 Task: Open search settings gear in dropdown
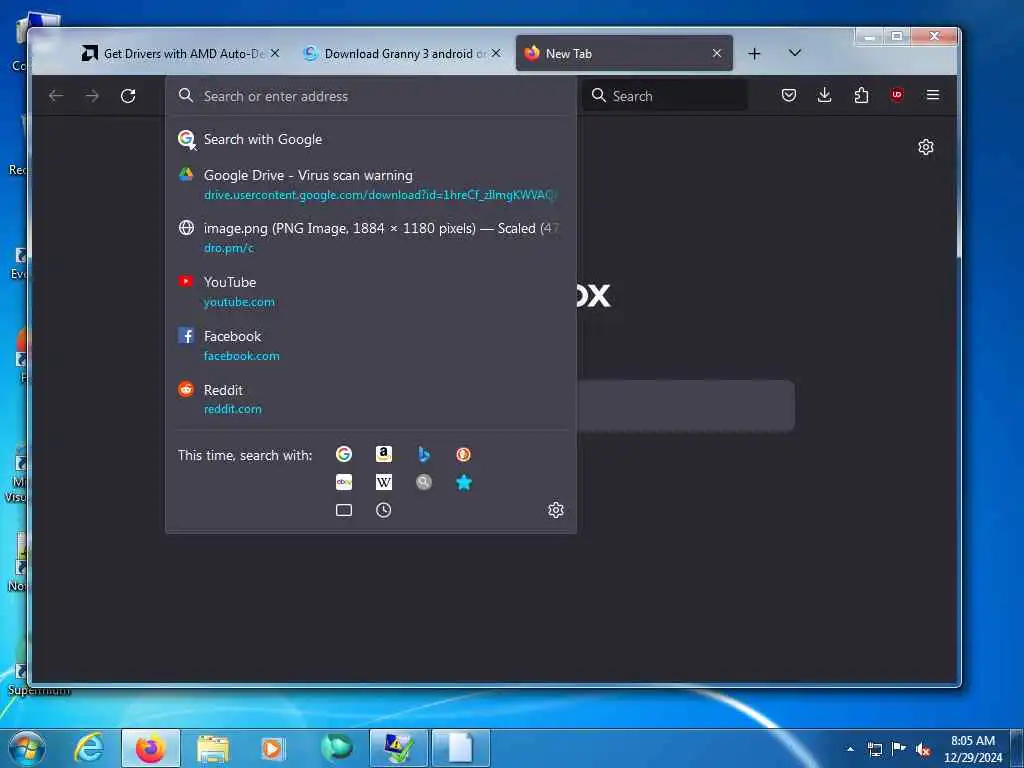(x=556, y=510)
